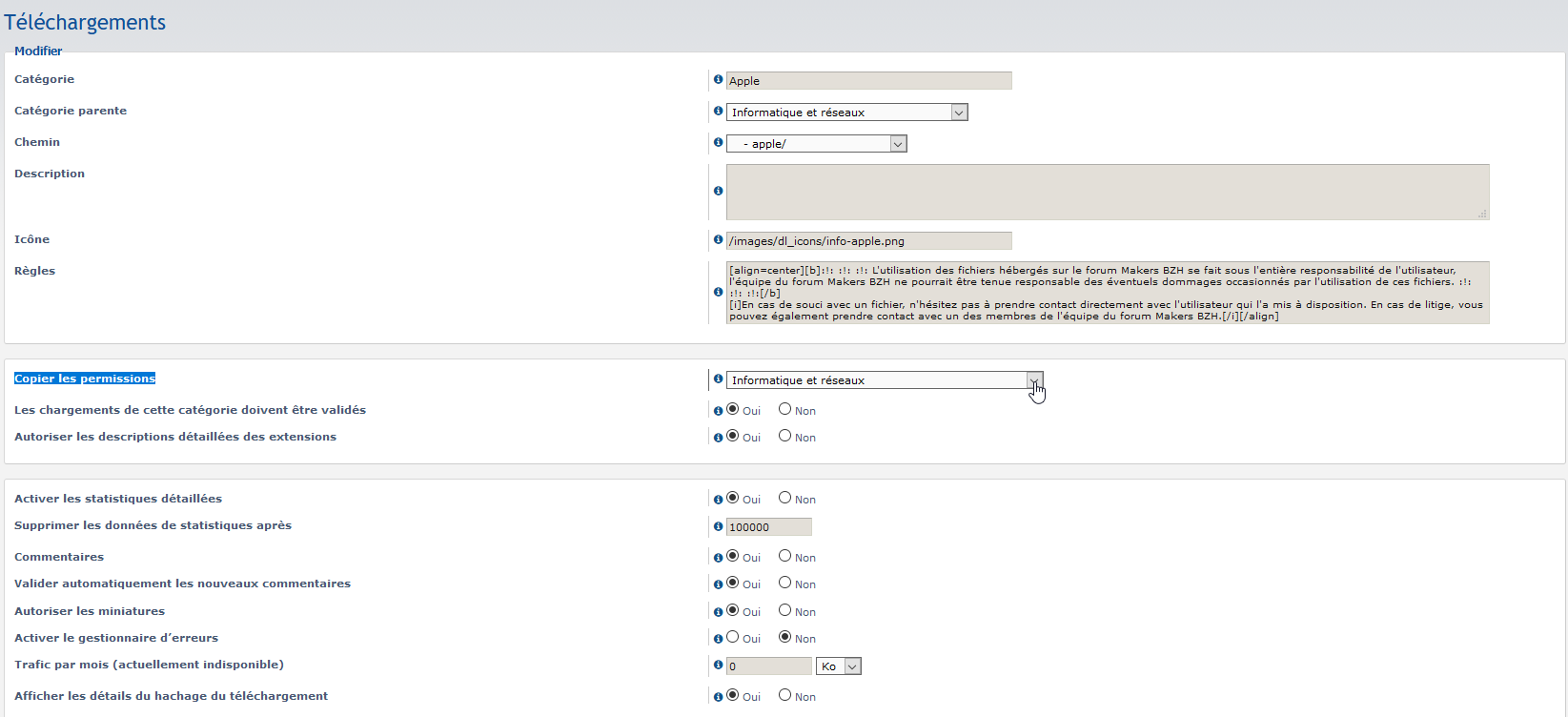
Task: Select Non for Activer les statistiques détaillées
Action: click(784, 498)
